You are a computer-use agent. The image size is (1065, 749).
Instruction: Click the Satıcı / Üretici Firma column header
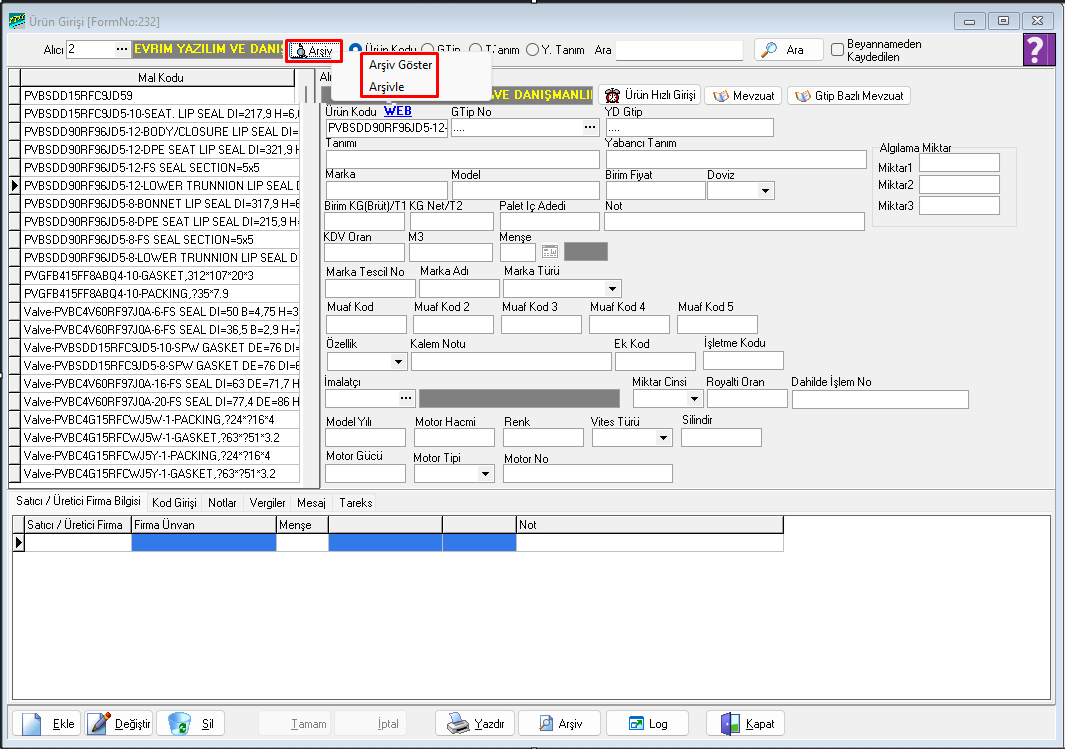click(78, 525)
